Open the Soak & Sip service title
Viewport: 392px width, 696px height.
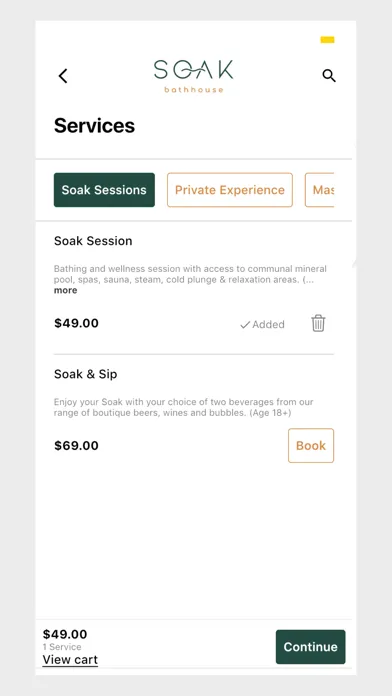click(86, 374)
